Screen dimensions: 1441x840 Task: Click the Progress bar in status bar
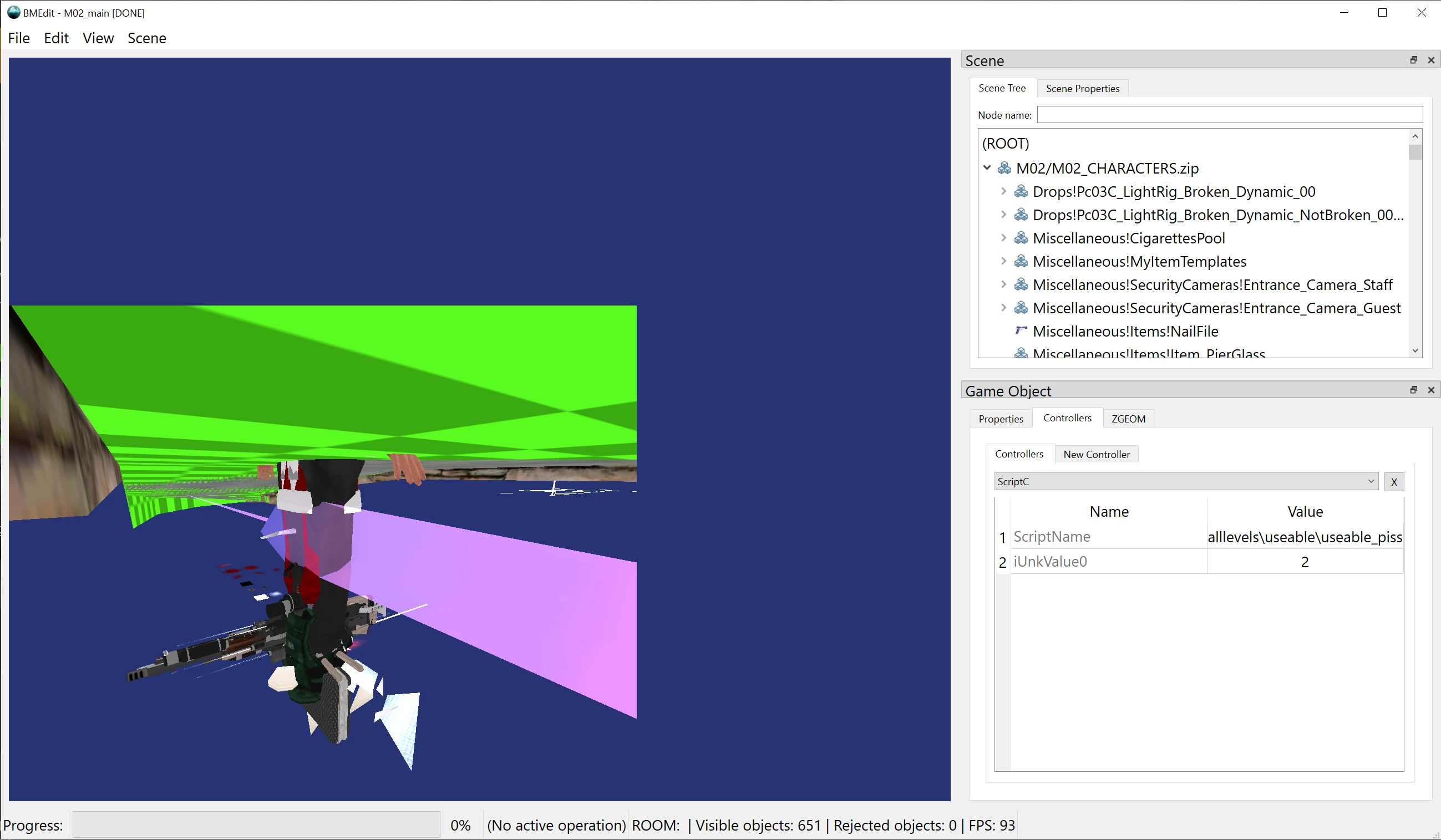pyautogui.click(x=256, y=825)
